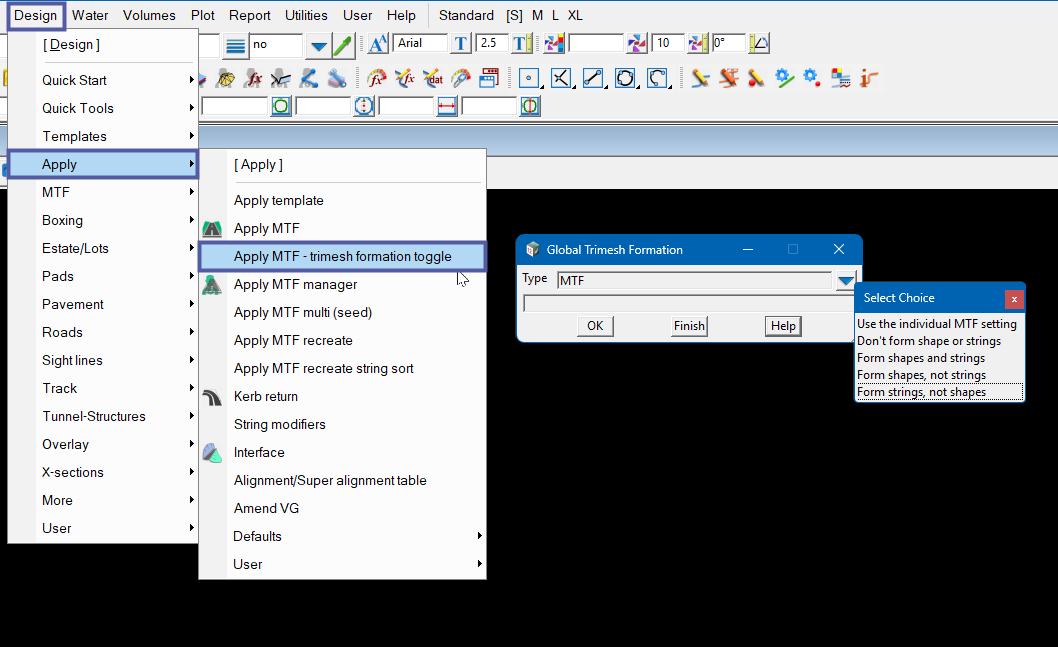Select 'Form strings, not shapes' choice

(x=939, y=392)
